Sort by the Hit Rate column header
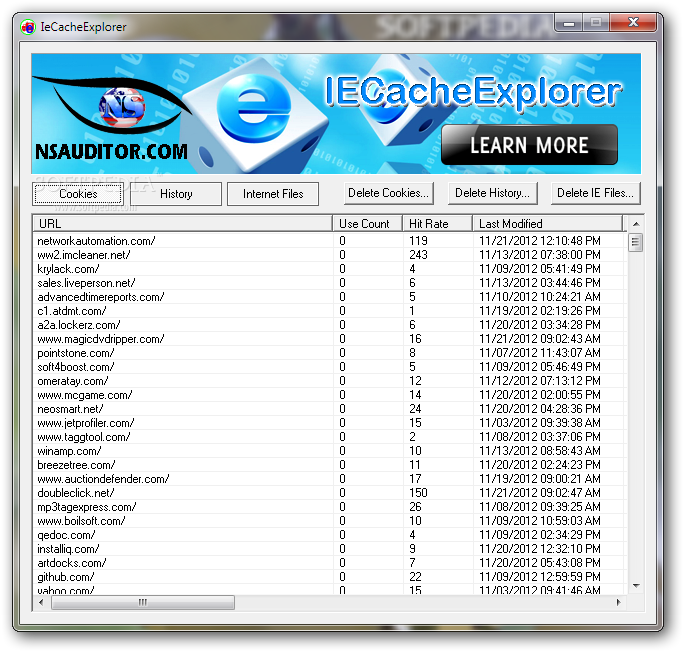 coord(438,224)
